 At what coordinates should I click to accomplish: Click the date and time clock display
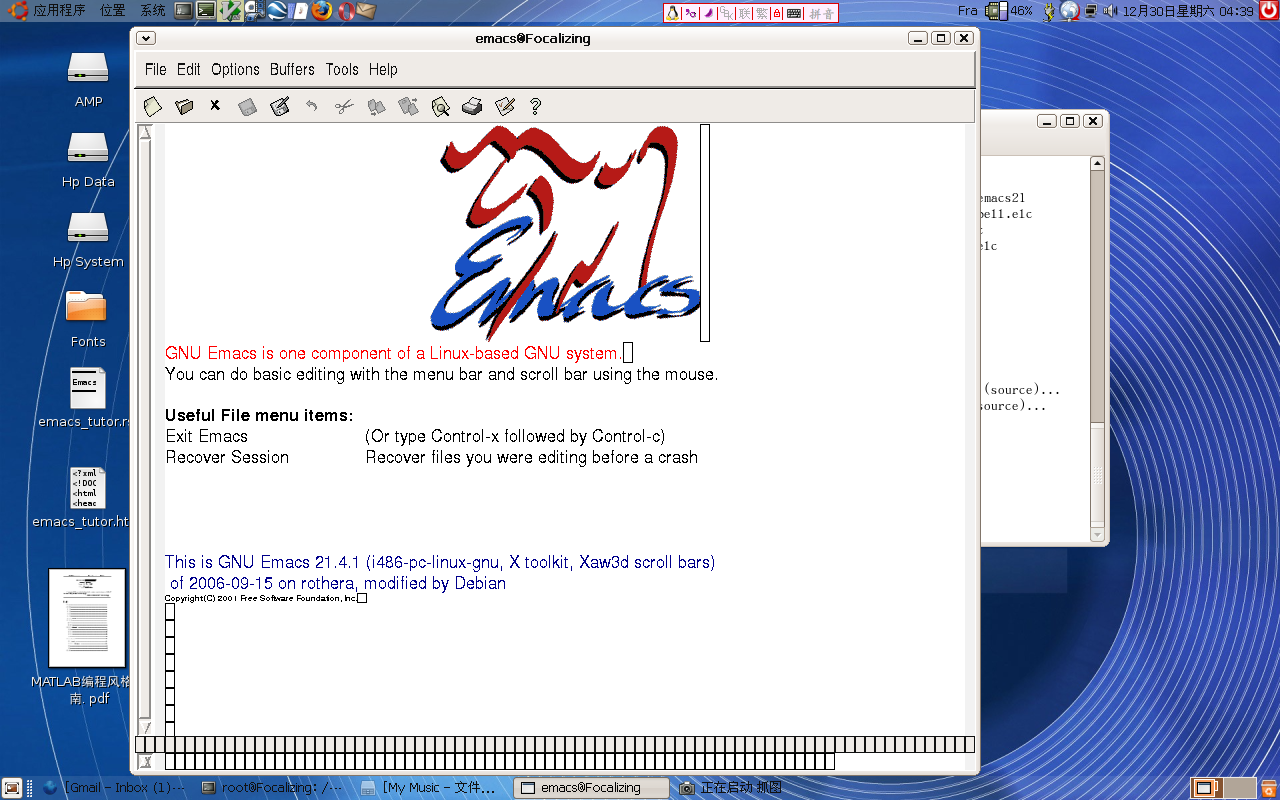click(x=1188, y=11)
